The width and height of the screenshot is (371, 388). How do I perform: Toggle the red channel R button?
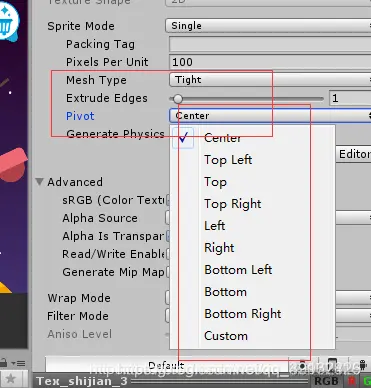pos(351,381)
